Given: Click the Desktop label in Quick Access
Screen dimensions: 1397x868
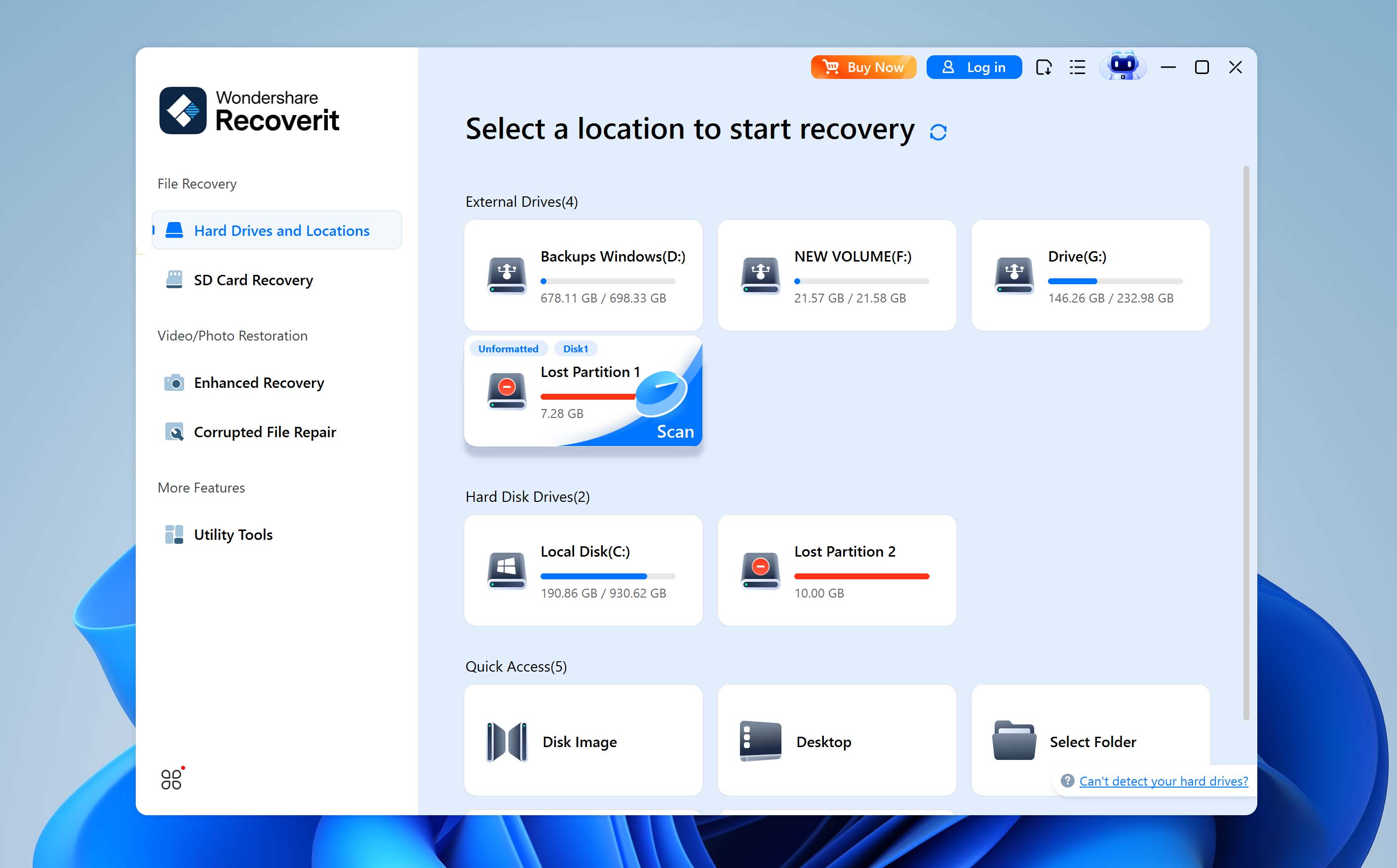Looking at the screenshot, I should click(823, 742).
